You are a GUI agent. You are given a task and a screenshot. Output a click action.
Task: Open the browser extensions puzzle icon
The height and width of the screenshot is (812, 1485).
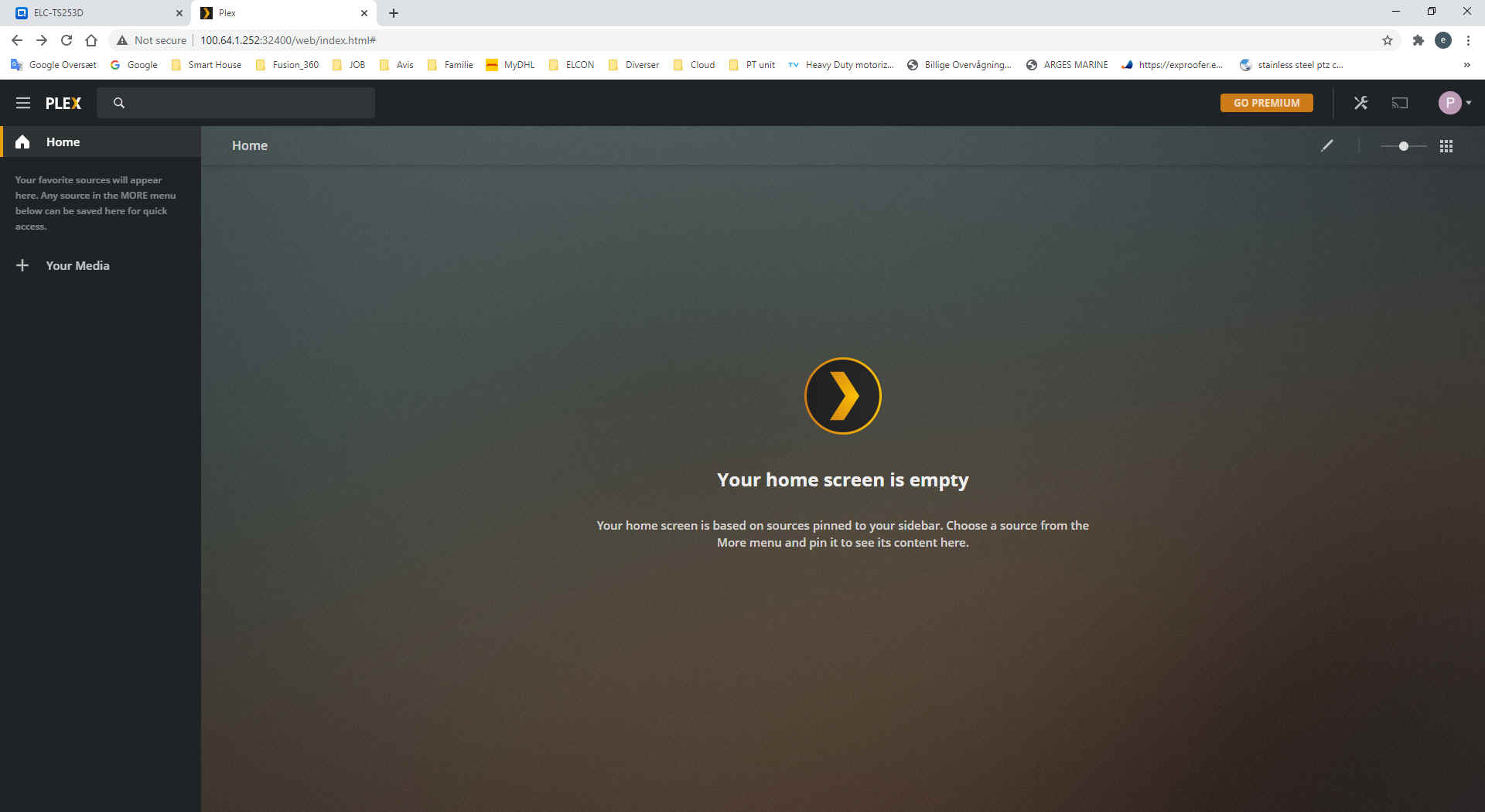[1418, 40]
